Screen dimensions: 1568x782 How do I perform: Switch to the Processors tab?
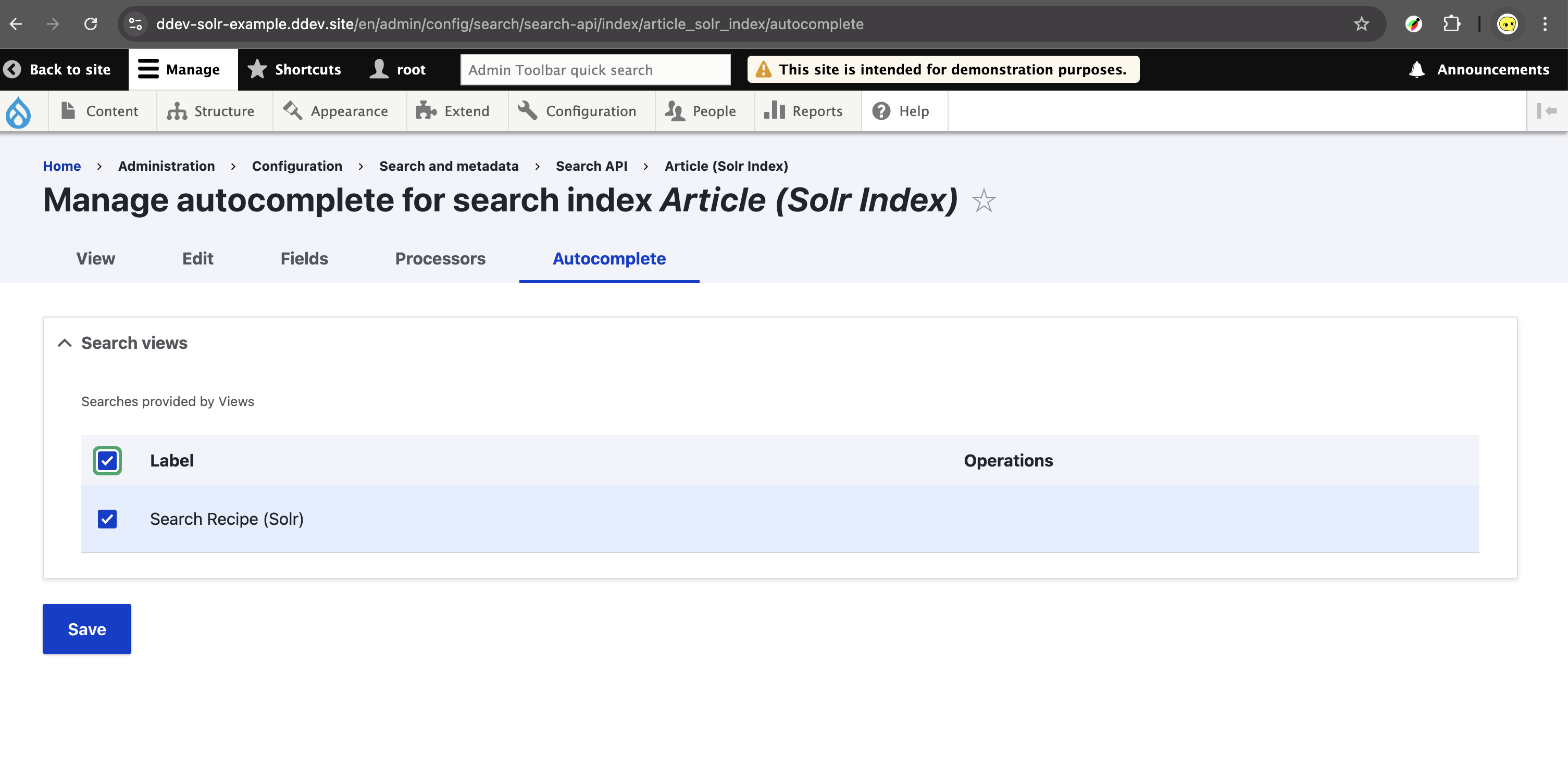coord(440,259)
